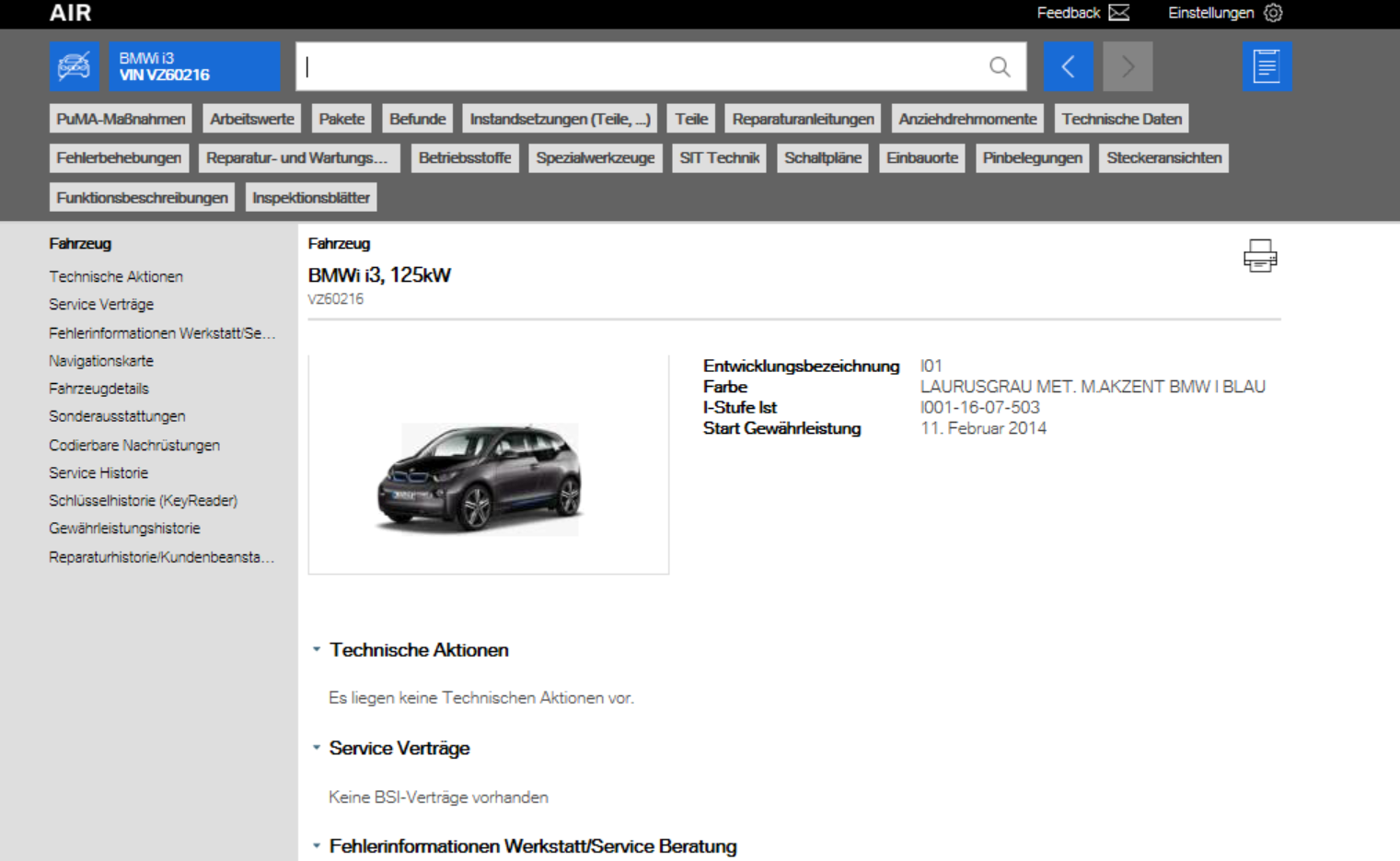
Task: Select Gewährleistungshistorie in sidebar
Action: pyautogui.click(x=124, y=528)
